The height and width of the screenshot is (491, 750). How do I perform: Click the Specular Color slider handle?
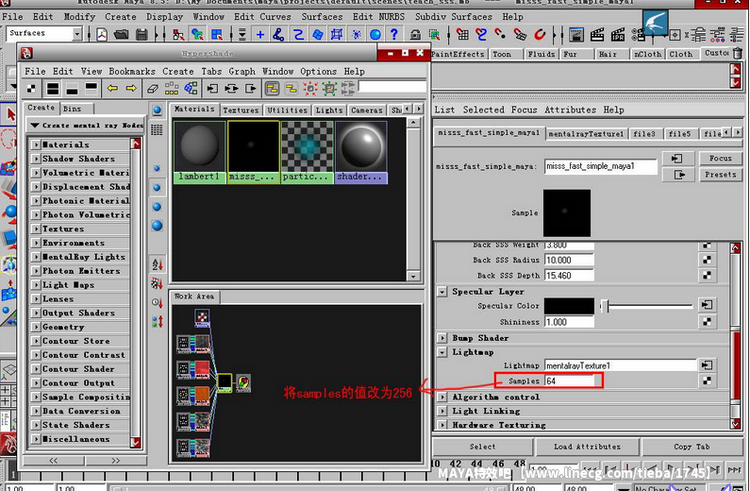pyautogui.click(x=605, y=306)
